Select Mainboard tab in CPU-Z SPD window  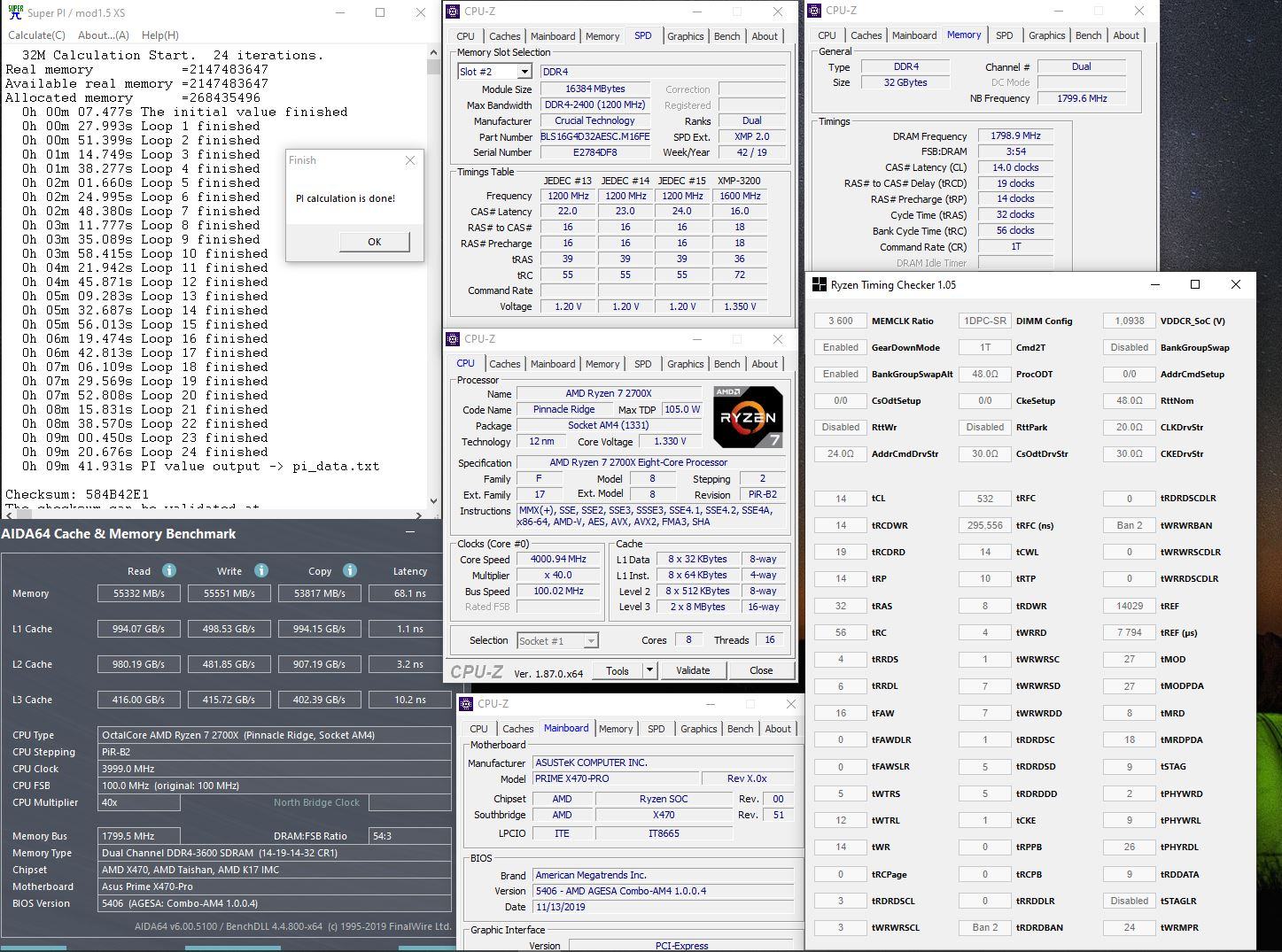553,36
